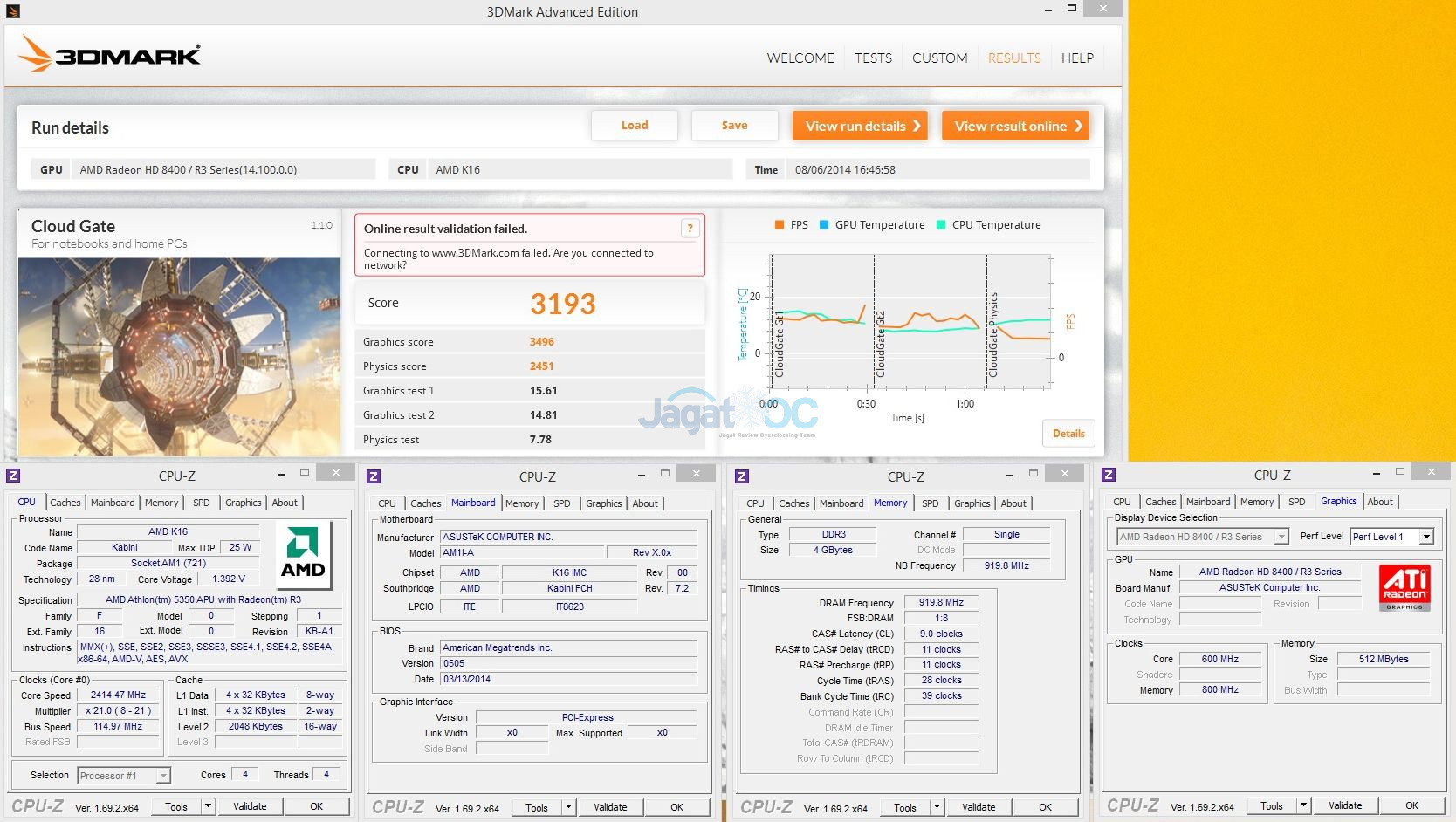Click the help question mark on validation message
The height and width of the screenshot is (822, 1456).
tap(690, 229)
